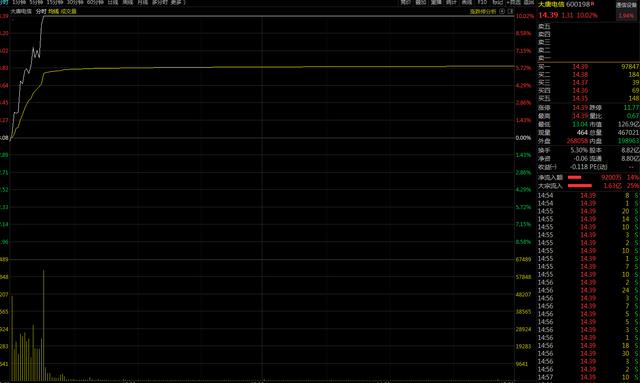
Task: Select the 买三 bid price 14.37
Action: (x=580, y=82)
